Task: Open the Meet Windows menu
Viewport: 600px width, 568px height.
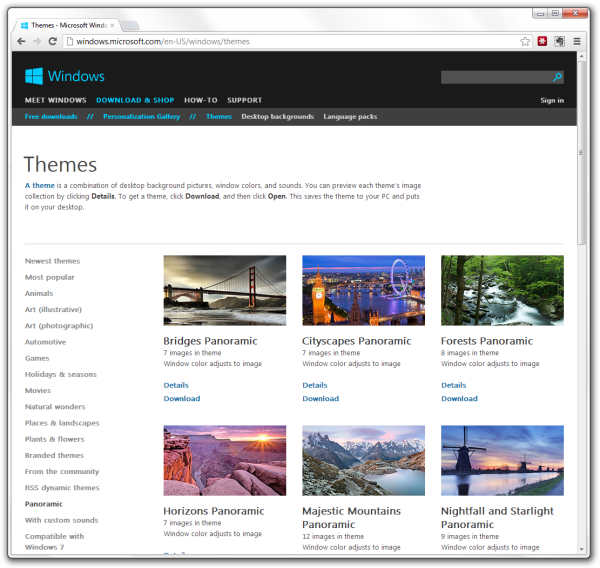Action: (55, 100)
